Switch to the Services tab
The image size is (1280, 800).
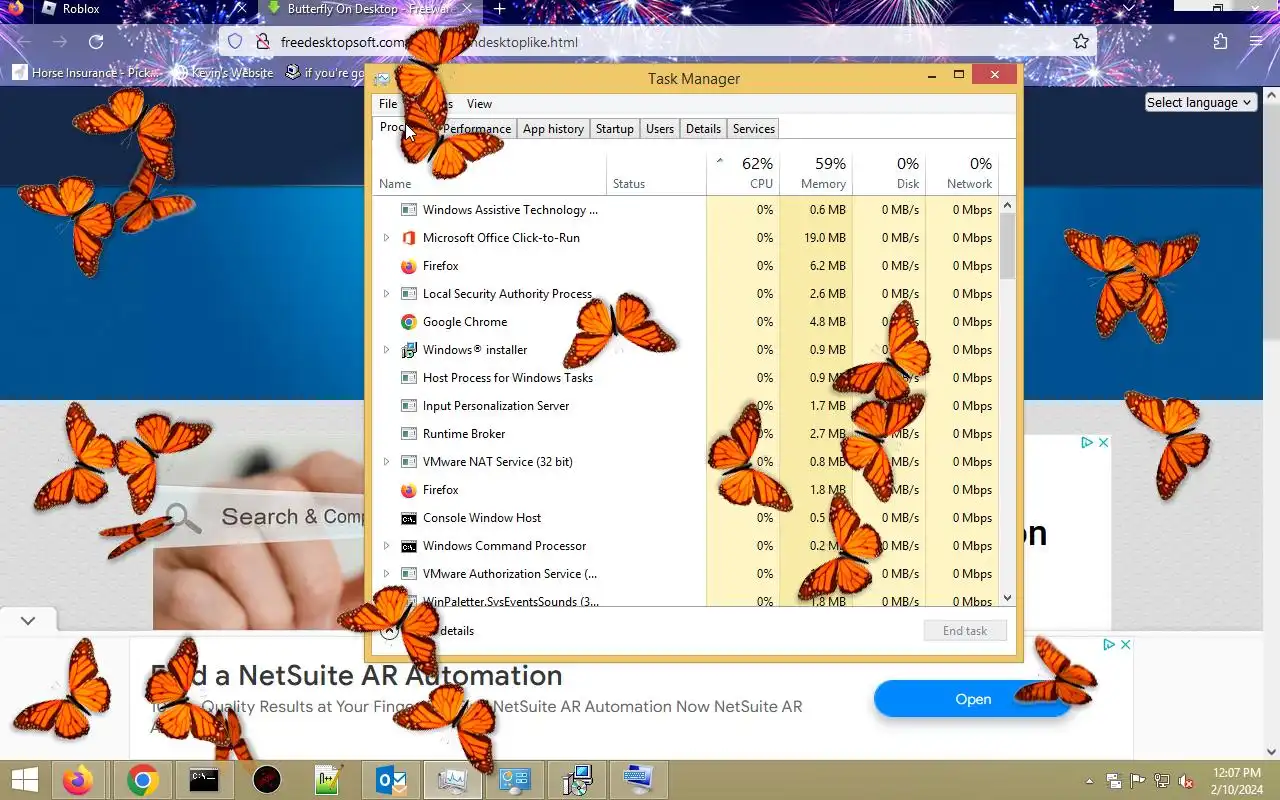[x=753, y=129]
